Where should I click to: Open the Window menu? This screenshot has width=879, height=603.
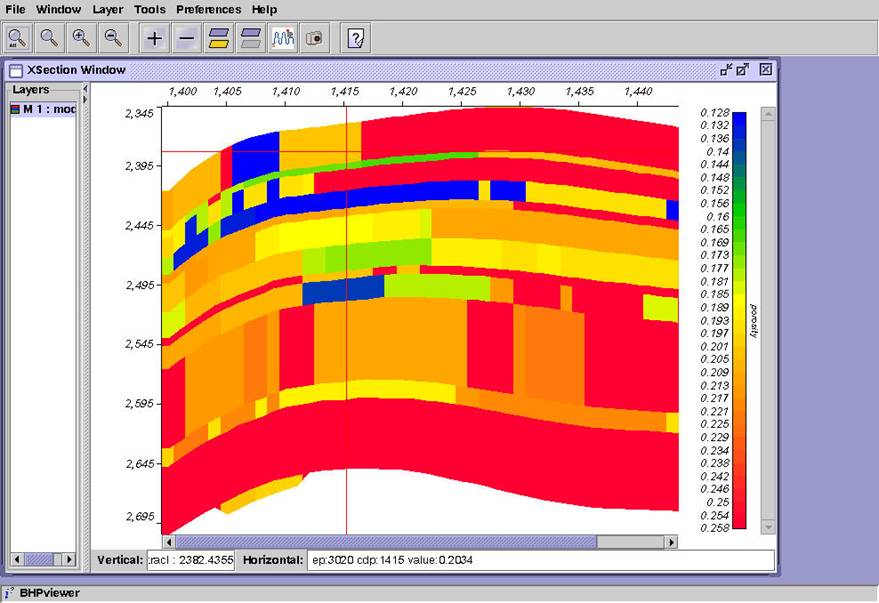(58, 10)
